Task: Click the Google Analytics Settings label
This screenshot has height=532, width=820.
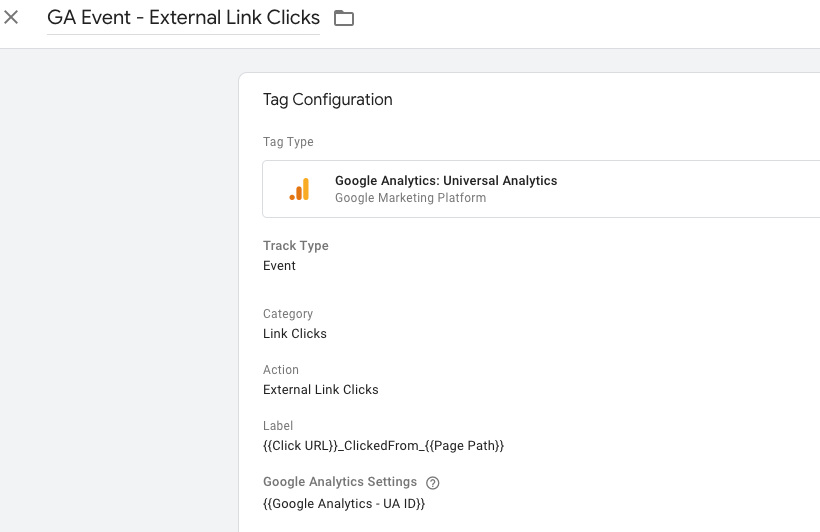Action: (x=340, y=482)
